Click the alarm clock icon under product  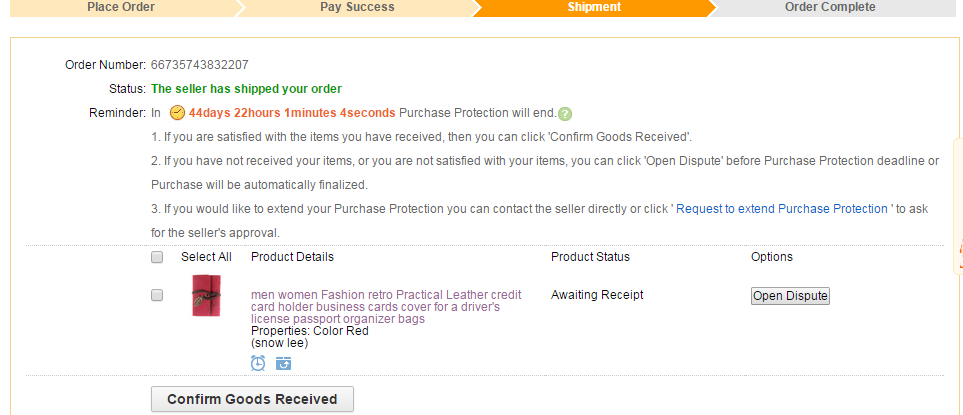[x=258, y=363]
